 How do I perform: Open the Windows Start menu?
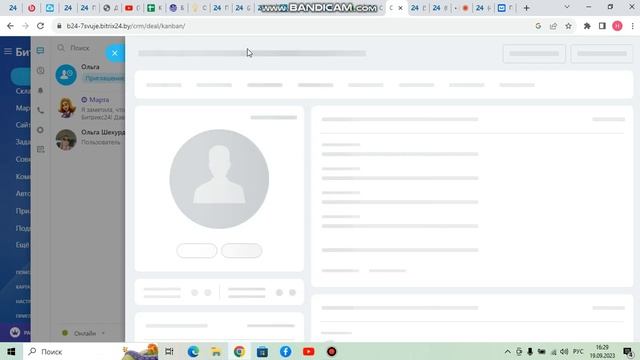click(11, 351)
